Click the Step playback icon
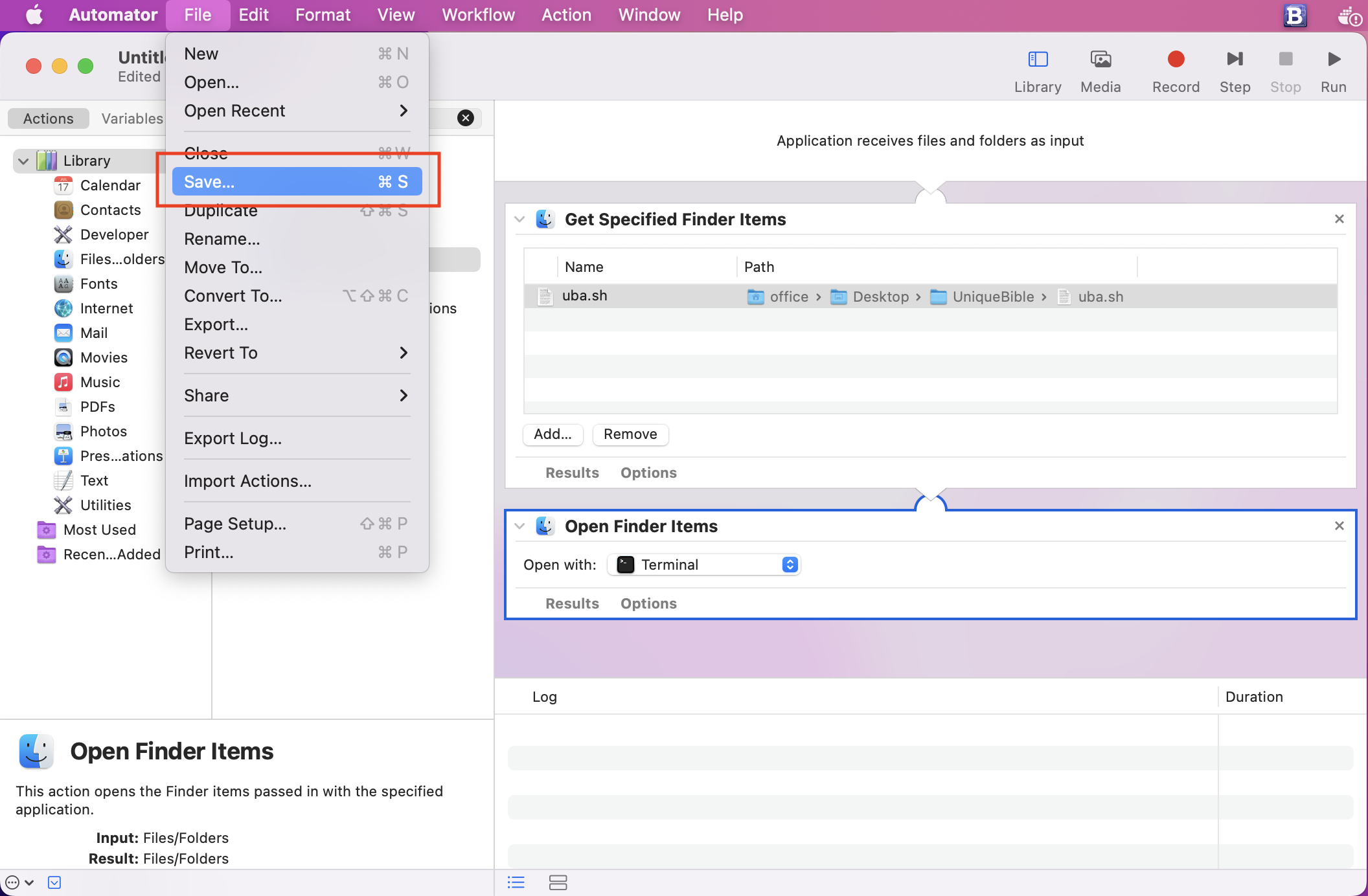This screenshot has height=896, width=1368. tap(1235, 60)
